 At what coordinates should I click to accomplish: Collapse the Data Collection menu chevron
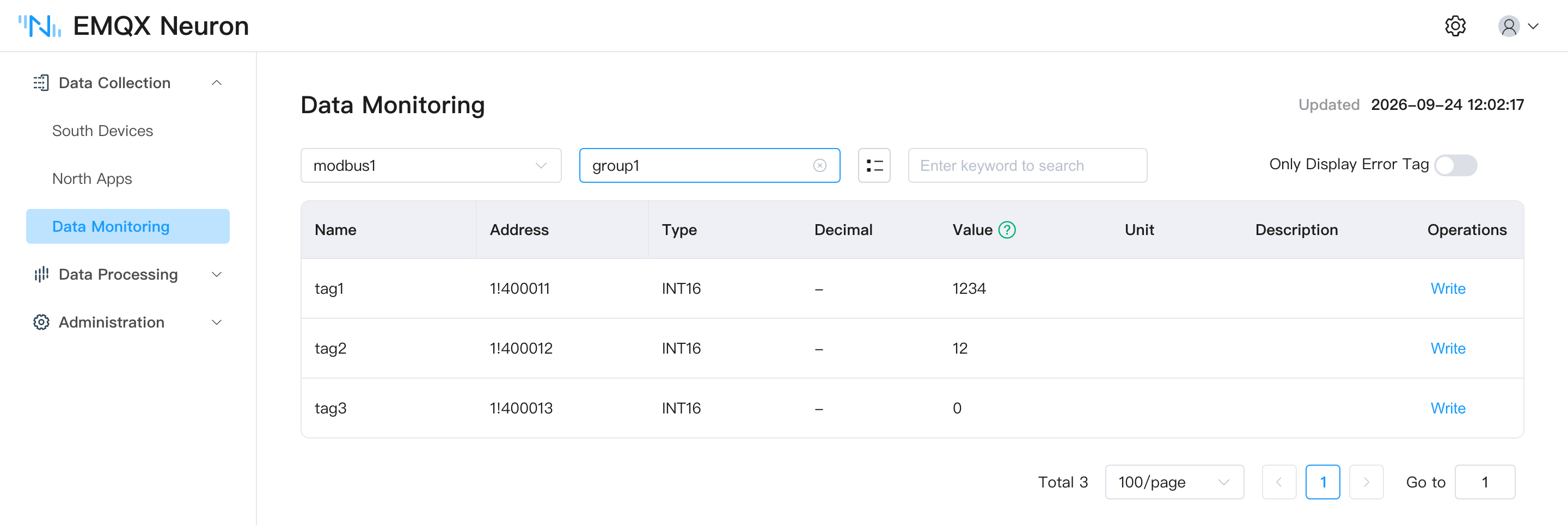pyautogui.click(x=217, y=83)
